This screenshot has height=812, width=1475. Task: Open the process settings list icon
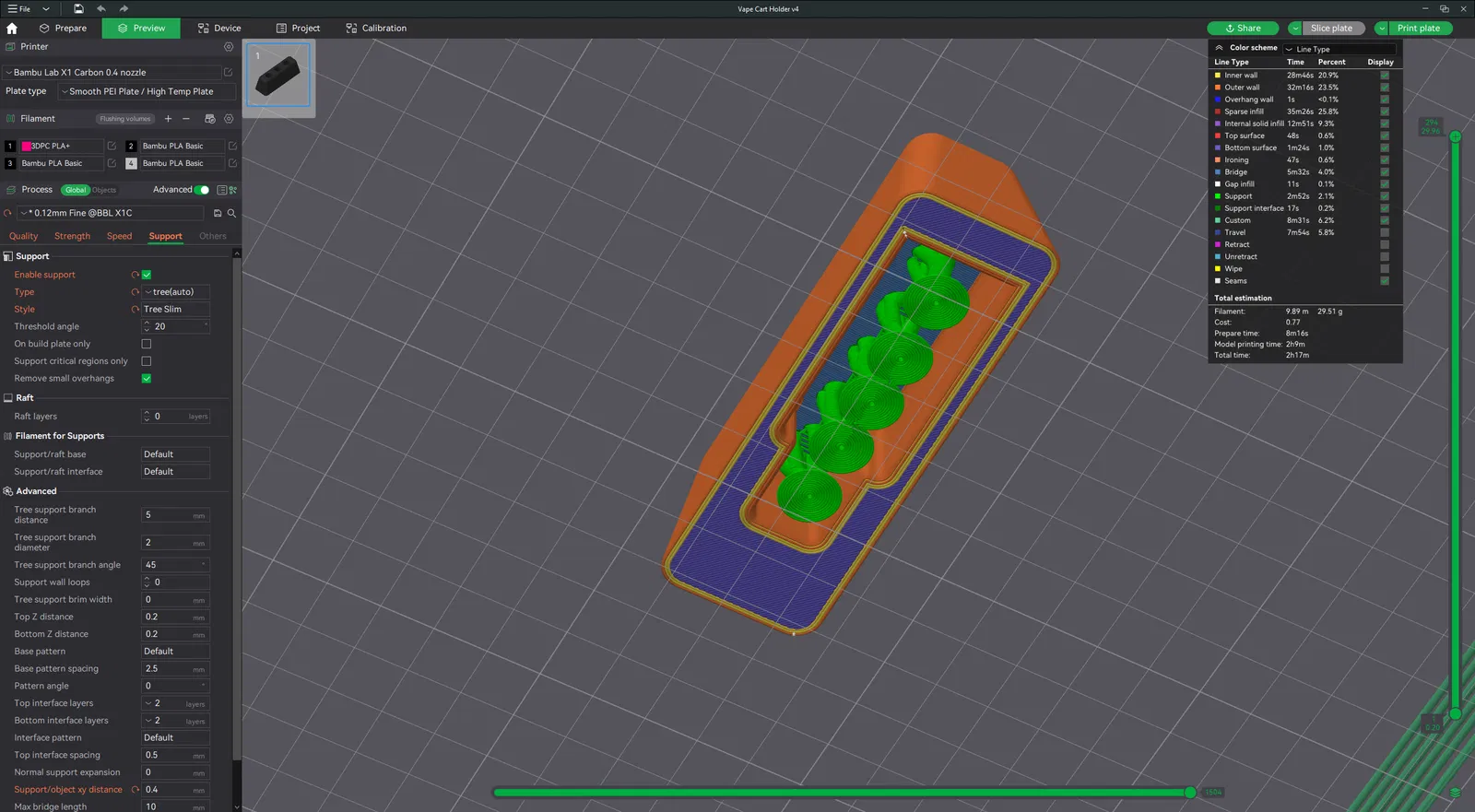[x=221, y=190]
